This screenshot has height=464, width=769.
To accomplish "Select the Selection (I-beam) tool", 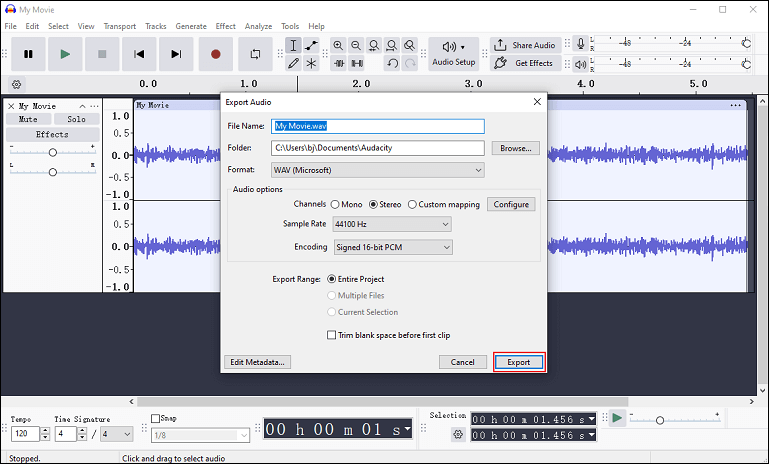I will 293,46.
